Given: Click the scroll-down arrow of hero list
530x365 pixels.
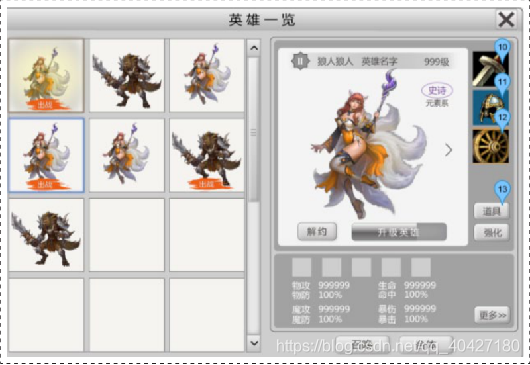Looking at the screenshot, I should [x=254, y=343].
